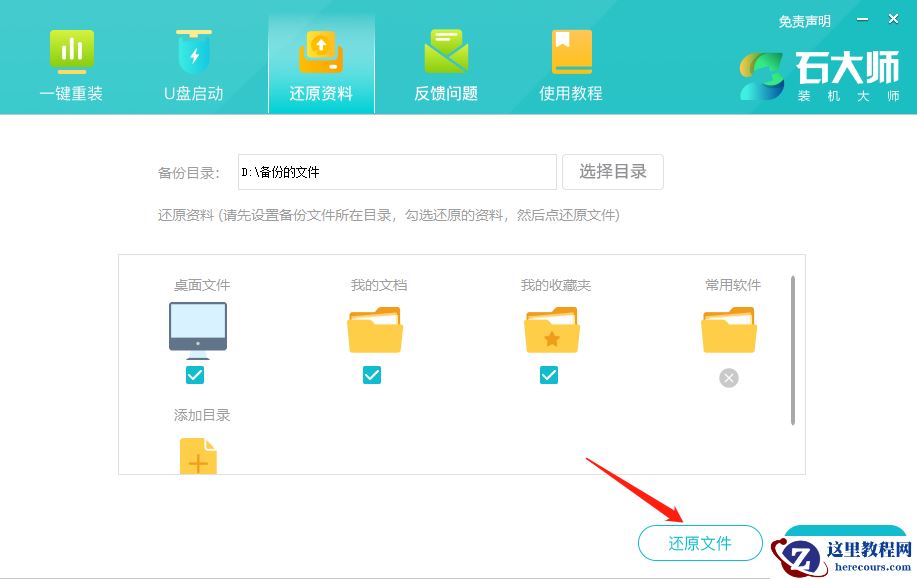Uncheck the 桌面文件 checkbox
This screenshot has height=579, width=917.
point(195,375)
